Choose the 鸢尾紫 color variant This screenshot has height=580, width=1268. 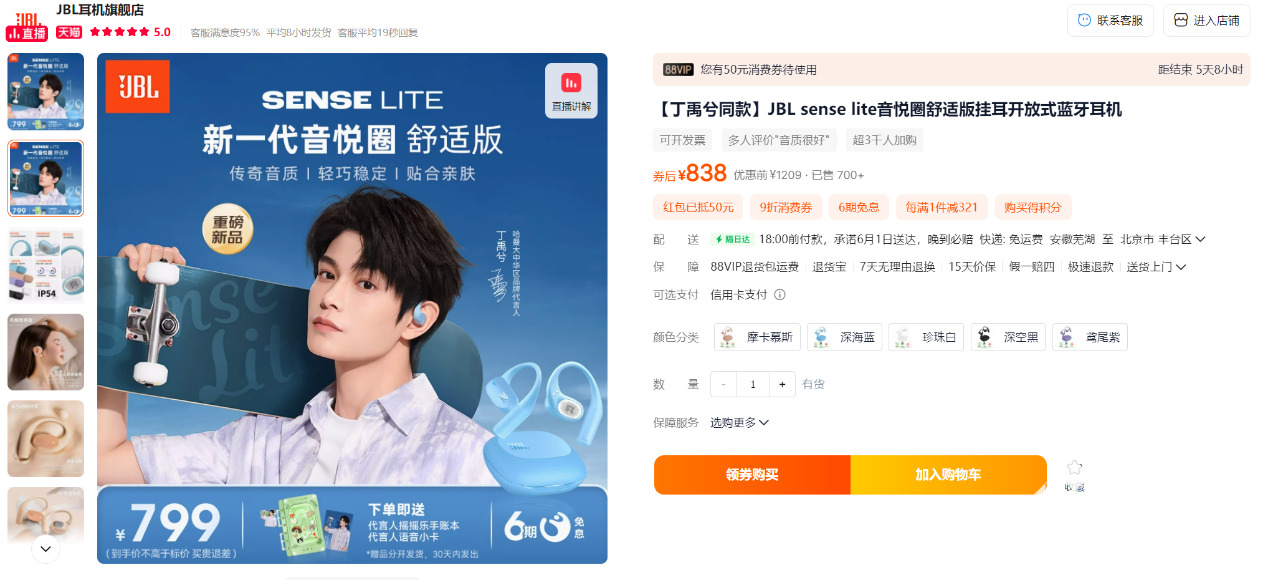tap(1089, 337)
